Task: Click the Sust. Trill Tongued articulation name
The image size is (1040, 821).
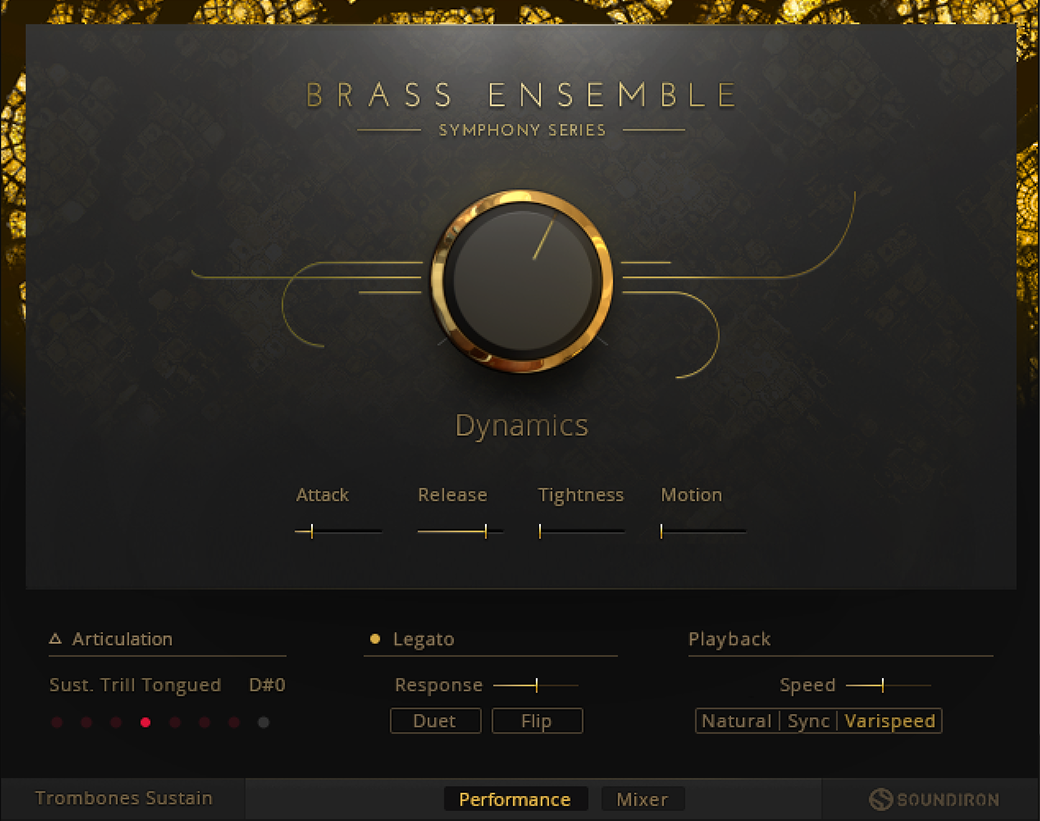Action: tap(135, 685)
